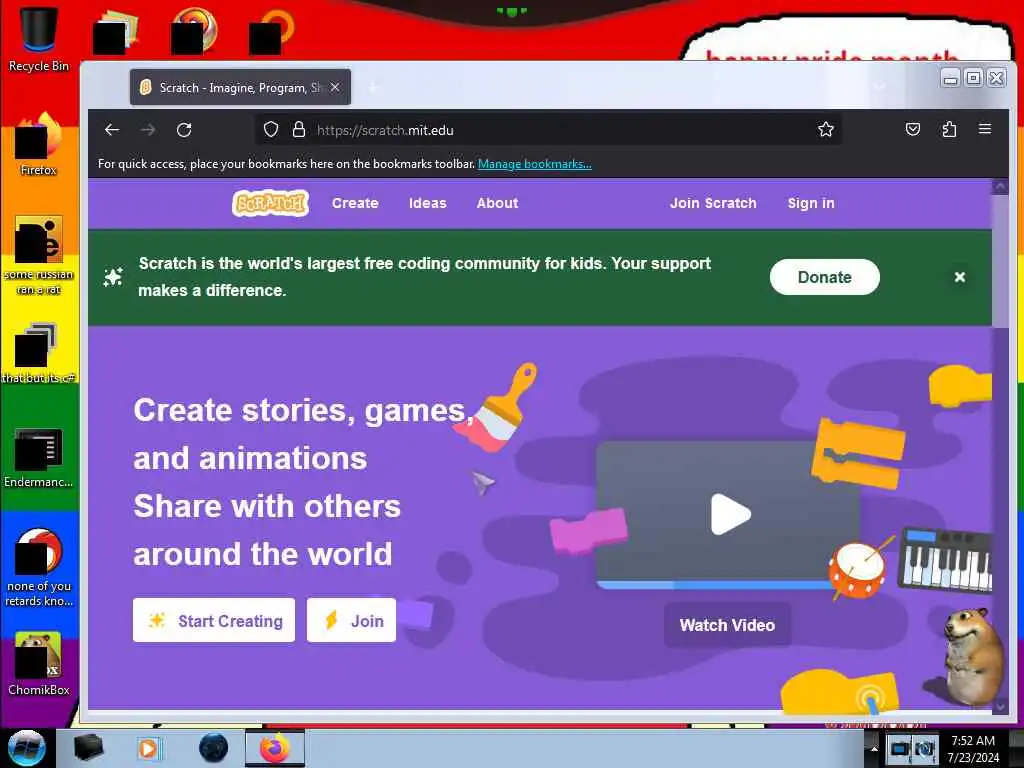Click the Firefox taskbar button
This screenshot has height=768, width=1024.
275,748
